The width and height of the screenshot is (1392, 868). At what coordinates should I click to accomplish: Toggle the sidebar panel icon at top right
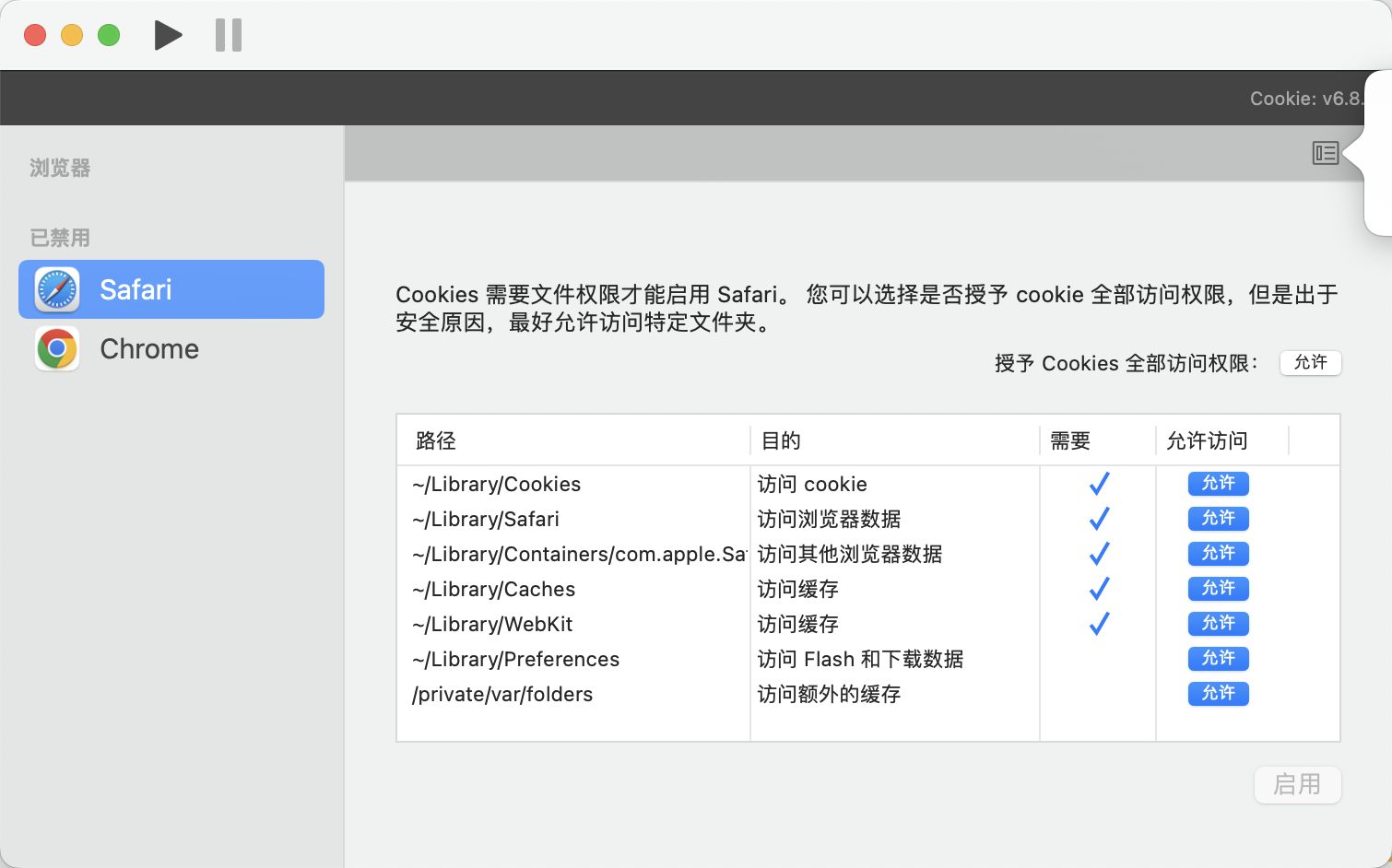tap(1325, 153)
